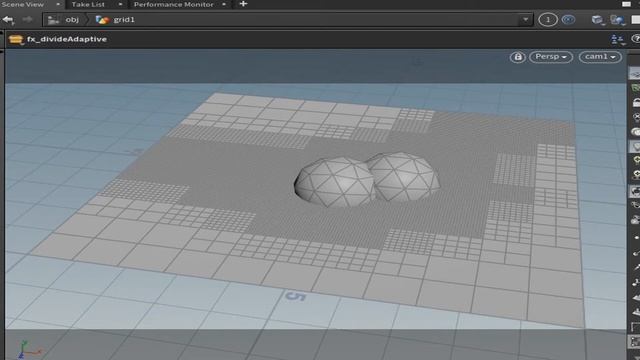The width and height of the screenshot is (640, 360).
Task: Open the operator help question mark
Action: [636, 39]
